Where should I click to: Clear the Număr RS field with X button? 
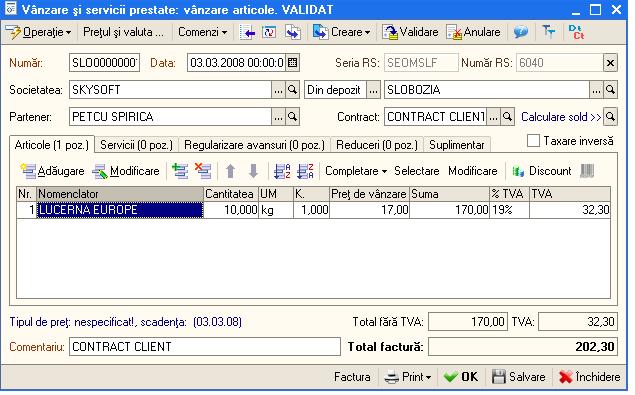(x=610, y=63)
